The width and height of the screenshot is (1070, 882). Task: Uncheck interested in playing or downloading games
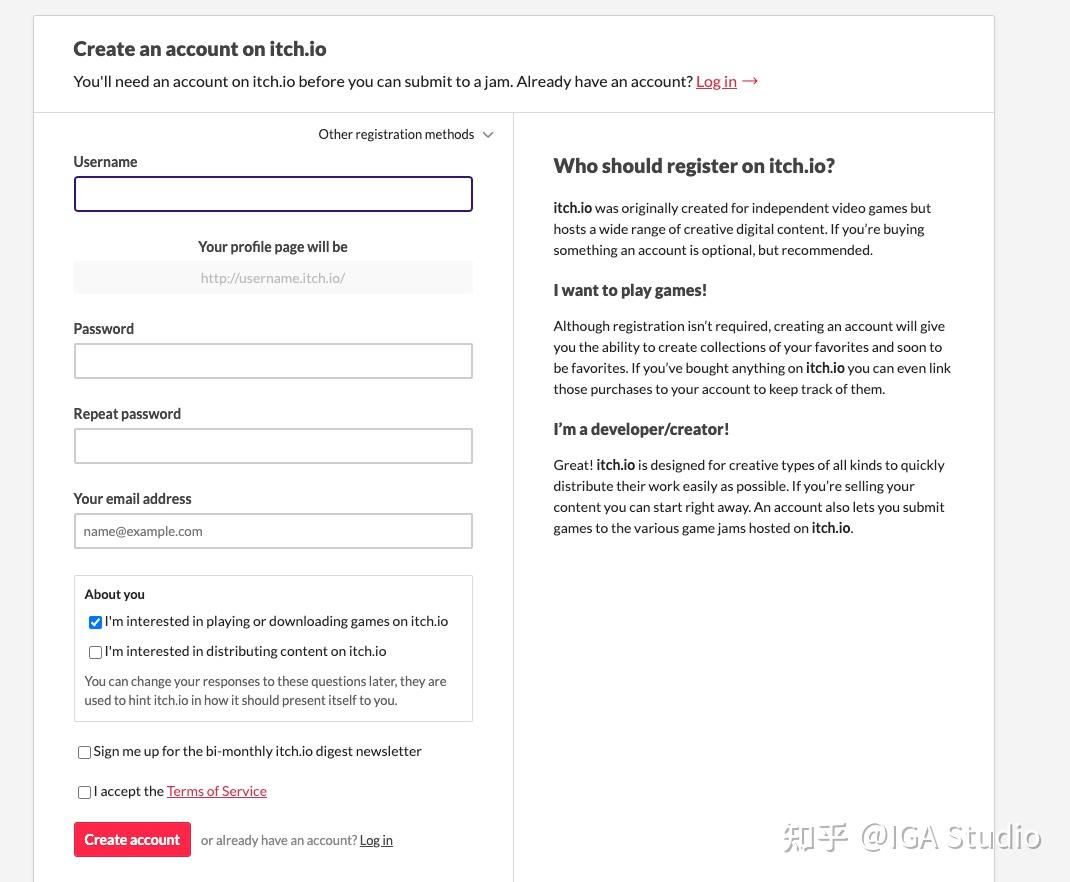tap(96, 622)
